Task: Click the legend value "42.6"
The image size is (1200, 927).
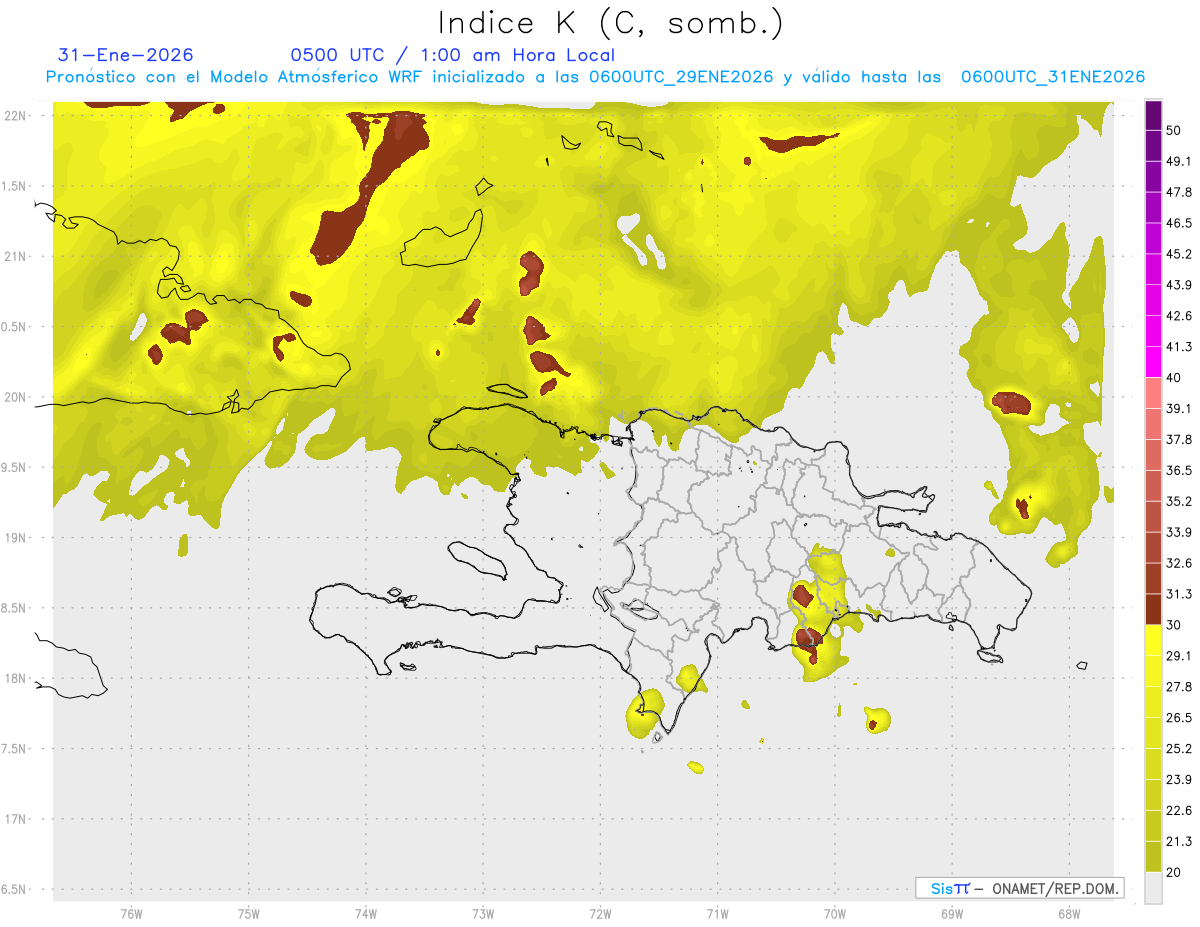Action: click(x=1179, y=316)
